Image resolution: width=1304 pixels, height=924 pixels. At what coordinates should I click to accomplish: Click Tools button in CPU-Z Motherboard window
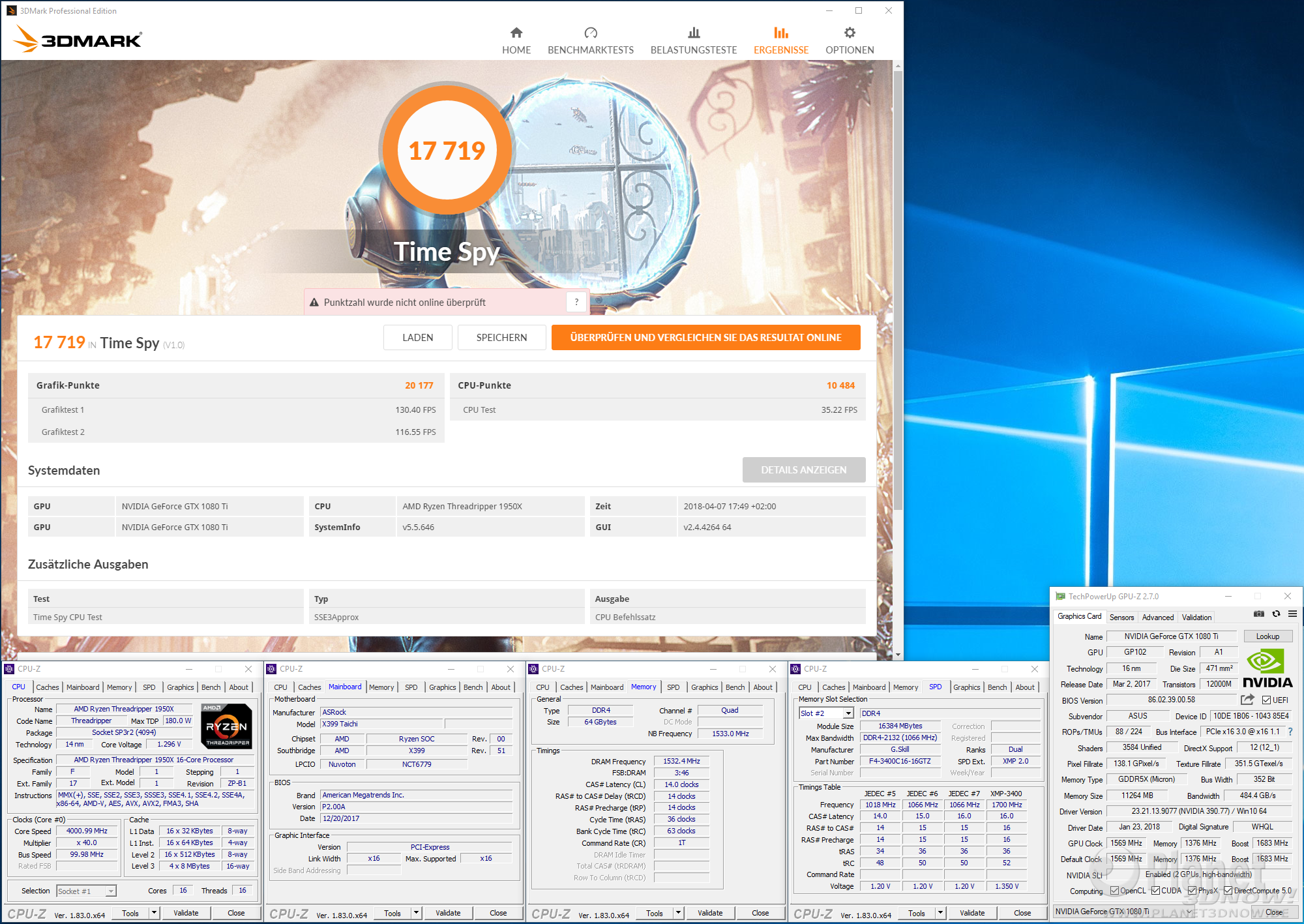coord(393,913)
